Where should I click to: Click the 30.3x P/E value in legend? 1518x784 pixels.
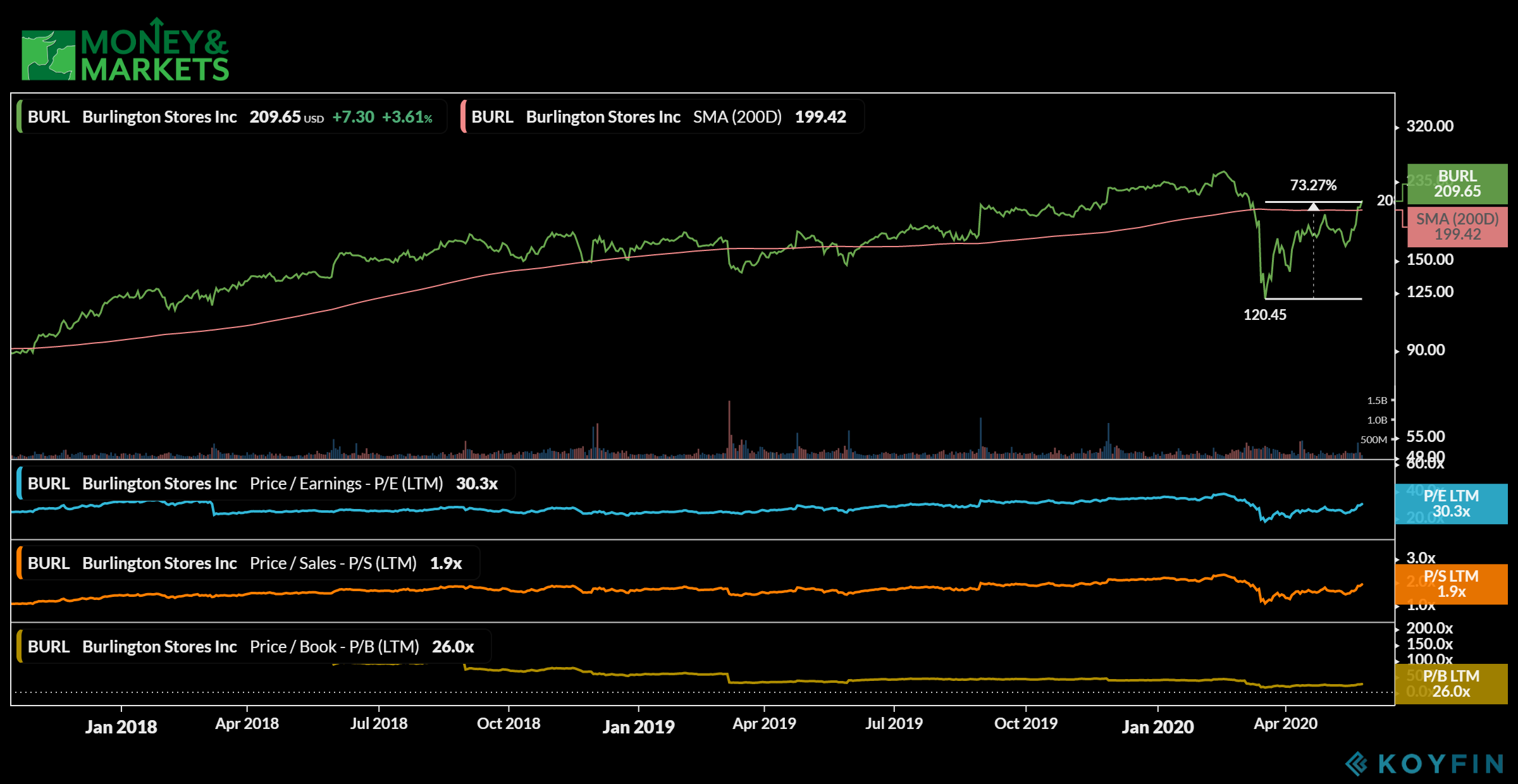tap(477, 484)
